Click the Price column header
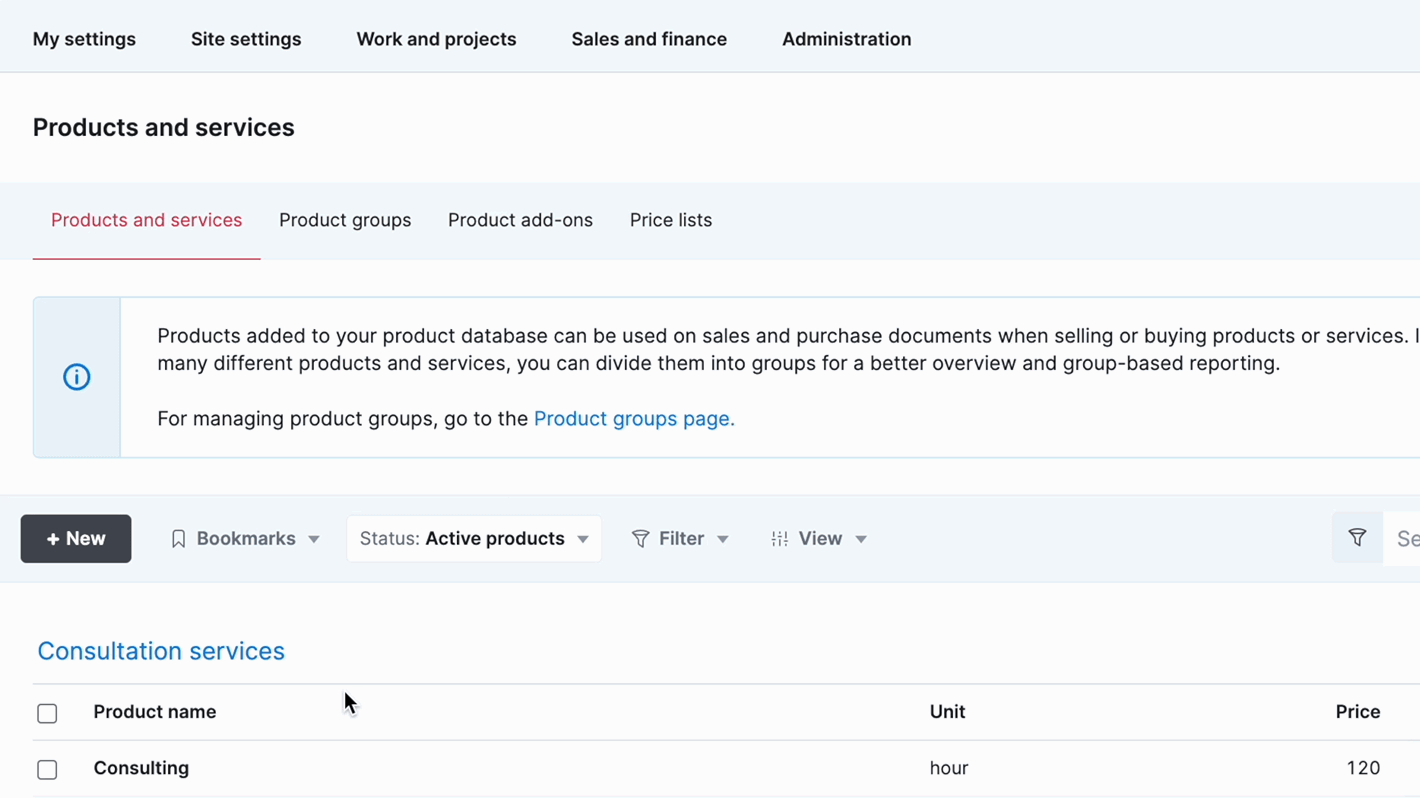The height and width of the screenshot is (798, 1420). click(x=1358, y=712)
